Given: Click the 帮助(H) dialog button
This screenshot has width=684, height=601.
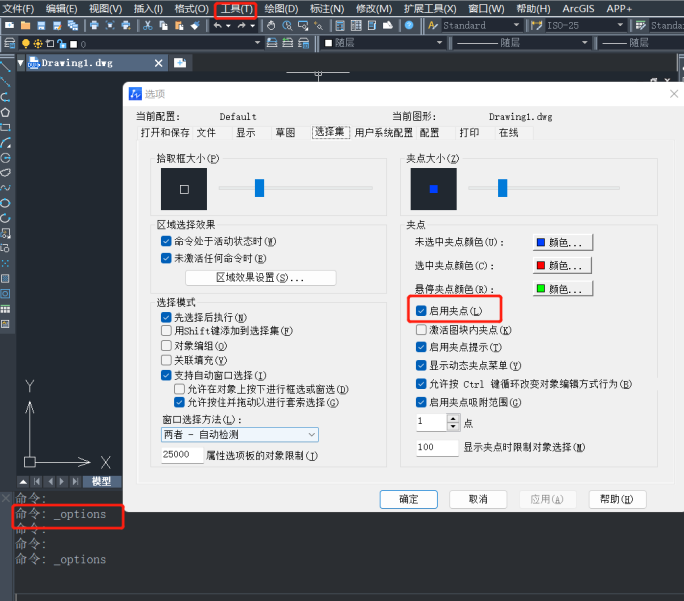Looking at the screenshot, I should pyautogui.click(x=617, y=499).
